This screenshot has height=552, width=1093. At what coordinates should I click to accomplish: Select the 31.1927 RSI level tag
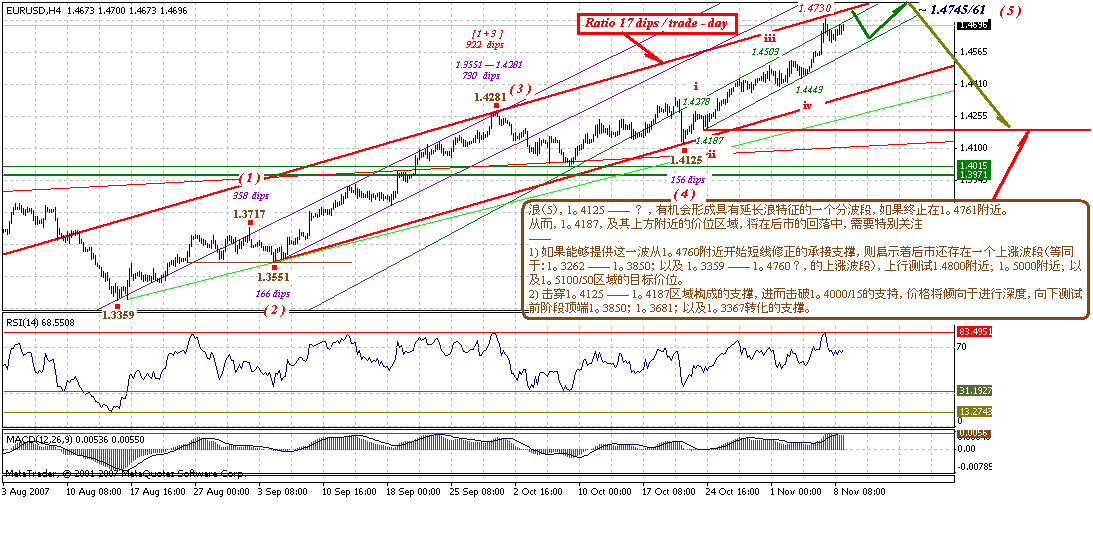click(974, 390)
